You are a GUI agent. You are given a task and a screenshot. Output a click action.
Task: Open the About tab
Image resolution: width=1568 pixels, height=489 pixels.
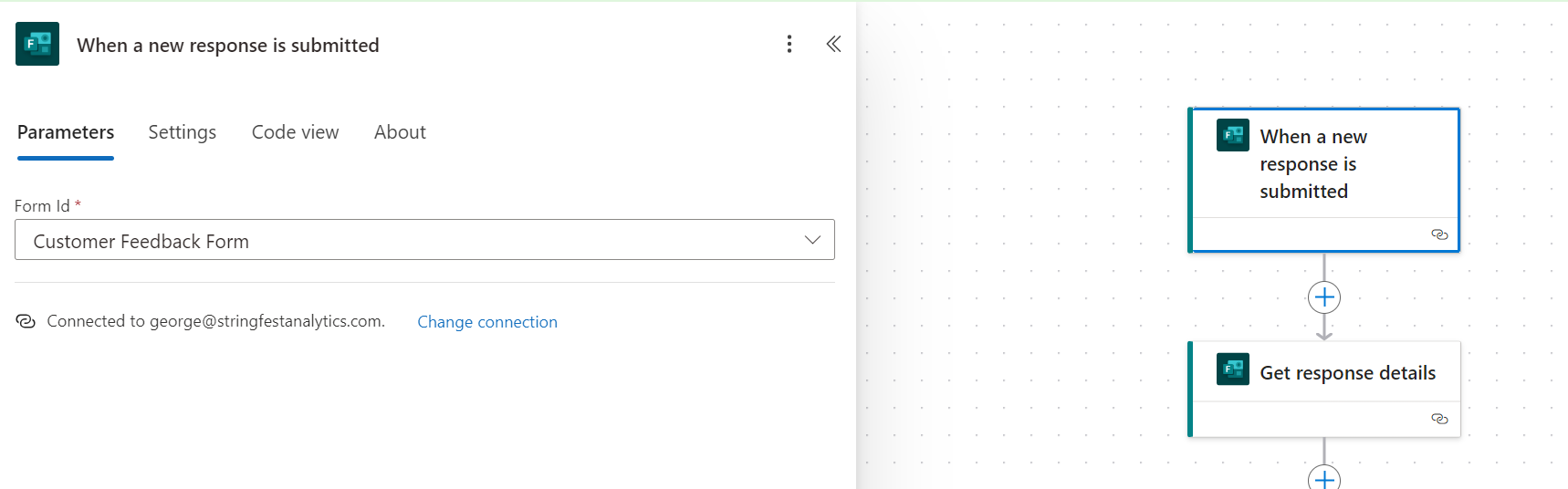(400, 132)
